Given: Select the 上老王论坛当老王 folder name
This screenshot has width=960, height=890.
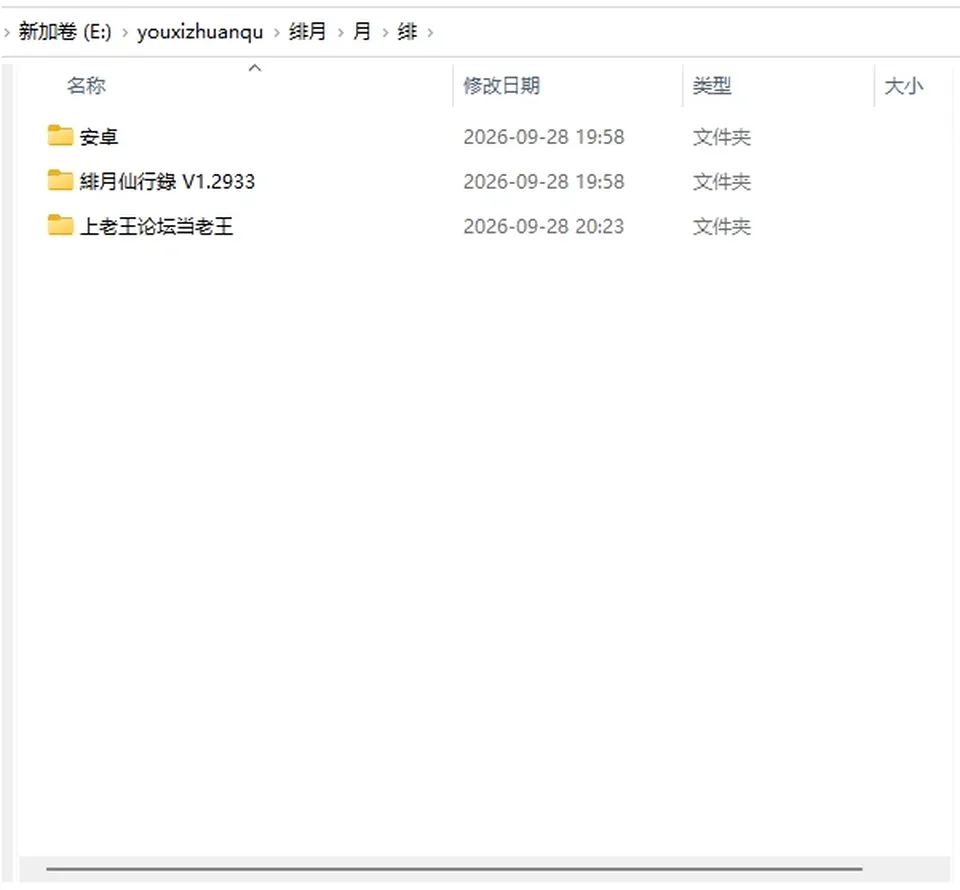Looking at the screenshot, I should [x=156, y=226].
